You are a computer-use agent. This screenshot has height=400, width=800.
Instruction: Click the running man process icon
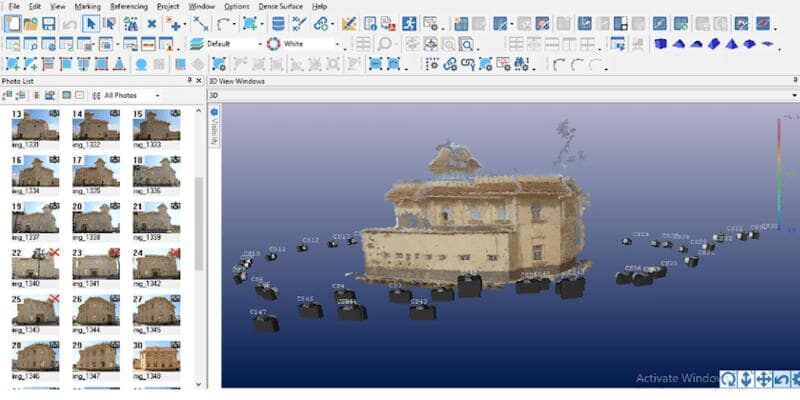pyautogui.click(x=409, y=23)
